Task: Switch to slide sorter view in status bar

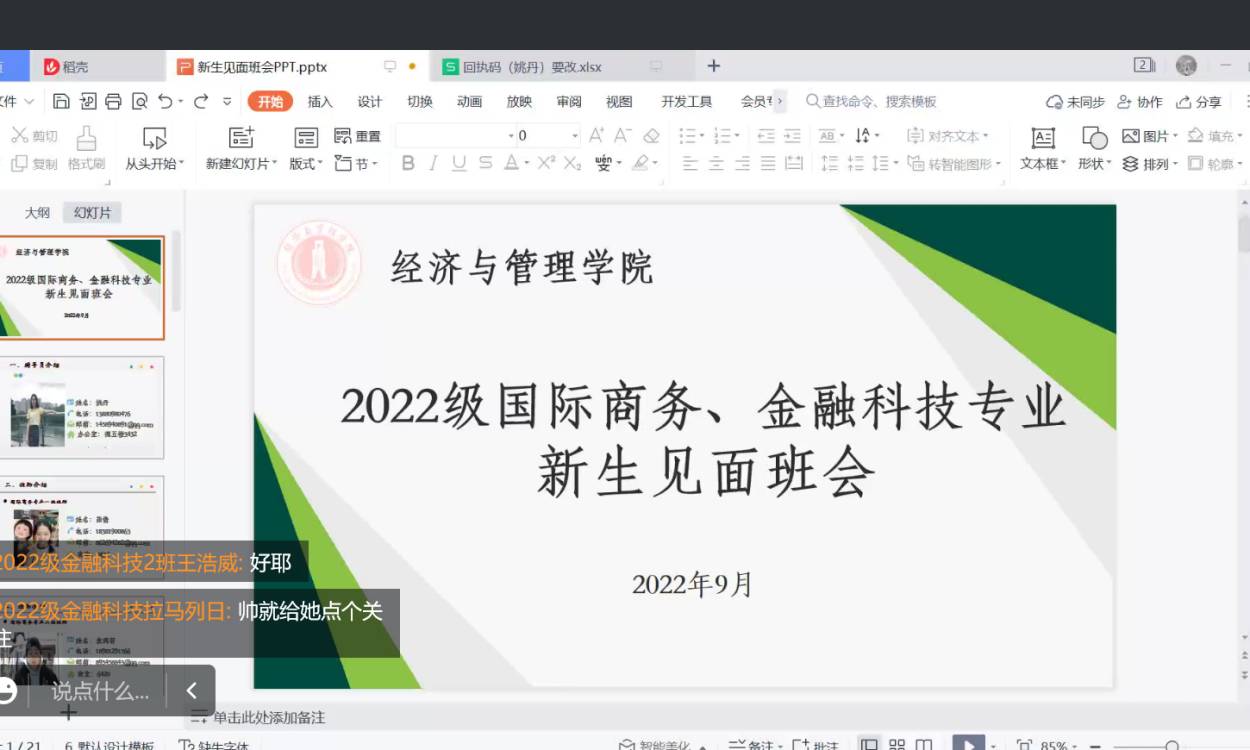Action: coord(897,745)
